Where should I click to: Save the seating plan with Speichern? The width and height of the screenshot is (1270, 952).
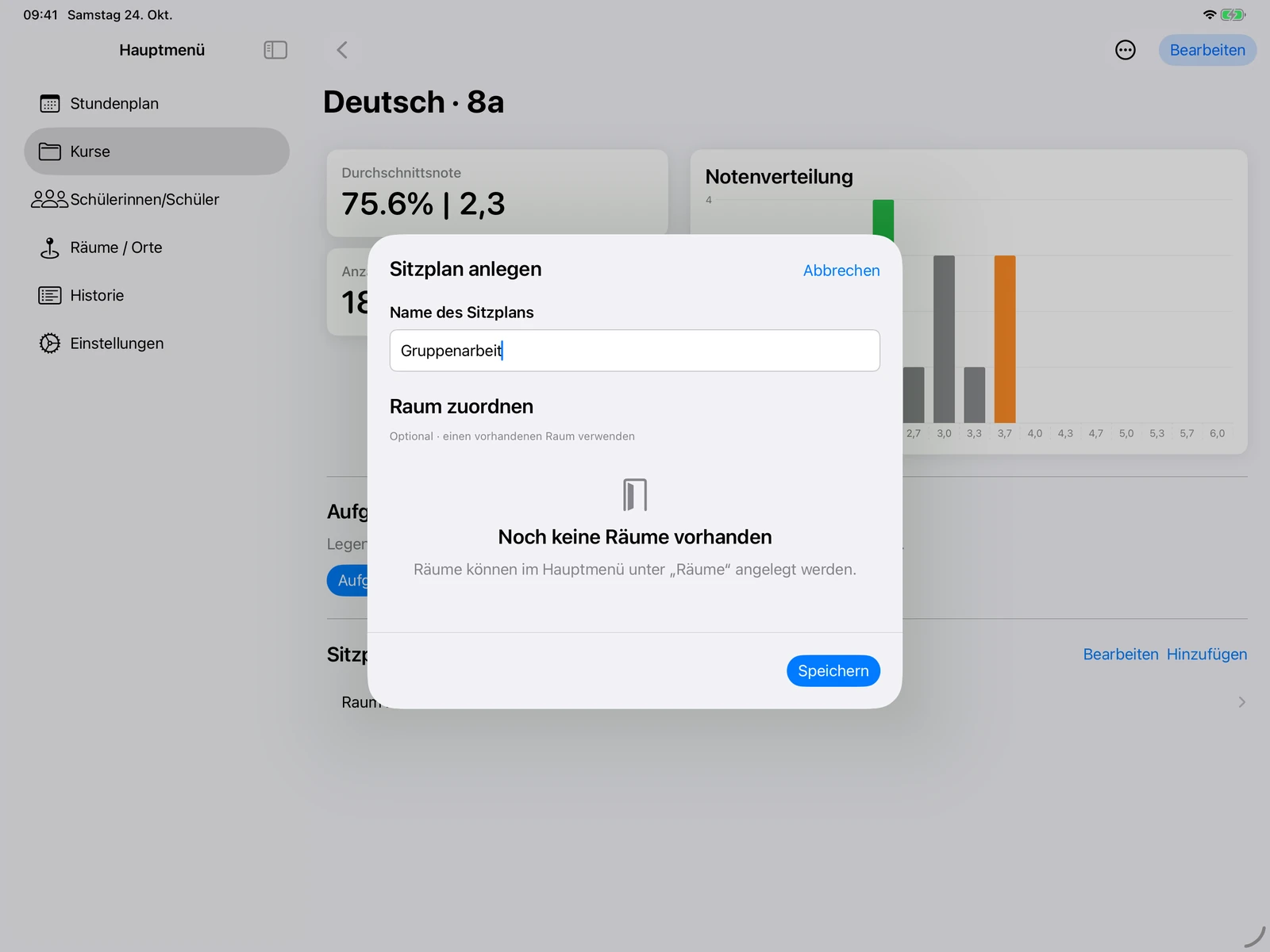[x=833, y=671]
